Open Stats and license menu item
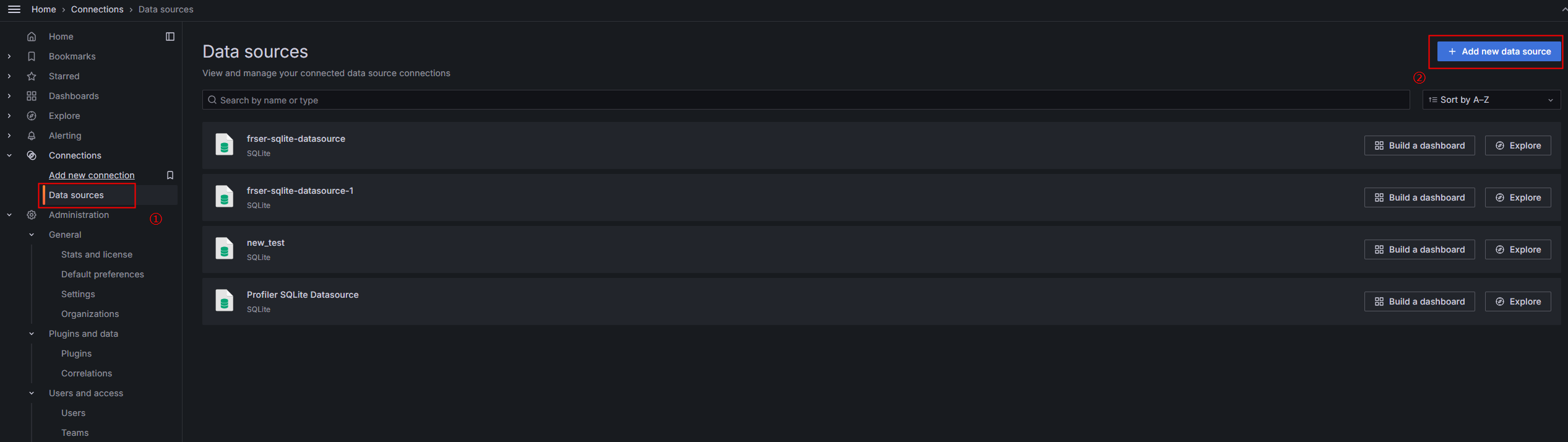 [97, 254]
